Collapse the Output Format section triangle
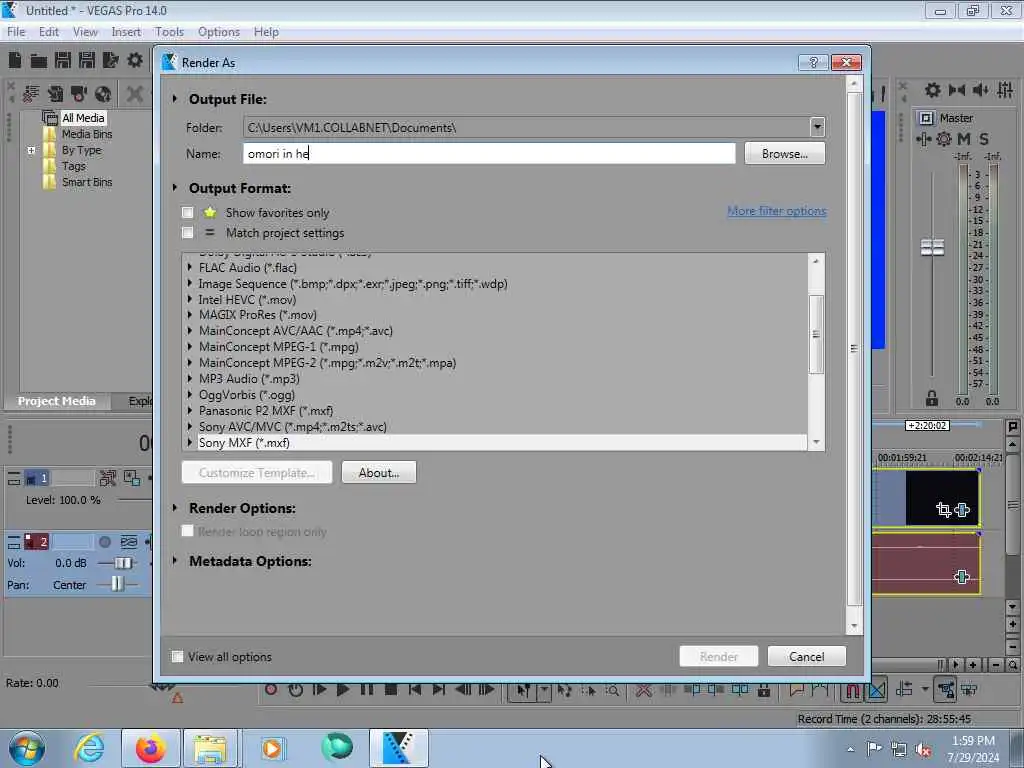The height and width of the screenshot is (768, 1024). pyautogui.click(x=175, y=187)
